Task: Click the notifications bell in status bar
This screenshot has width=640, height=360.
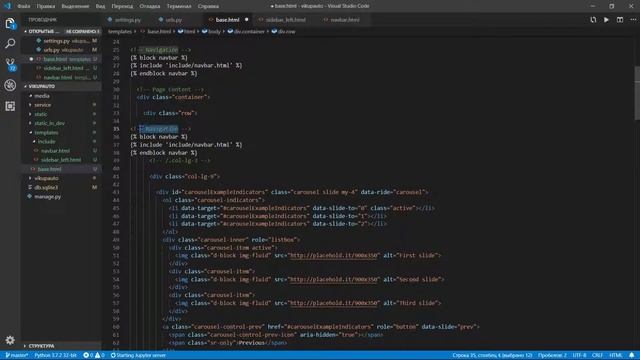Action: click(x=632, y=355)
